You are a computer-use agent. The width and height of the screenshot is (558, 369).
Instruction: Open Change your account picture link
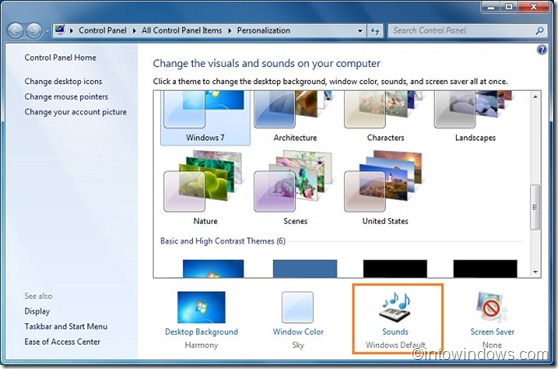(x=75, y=112)
